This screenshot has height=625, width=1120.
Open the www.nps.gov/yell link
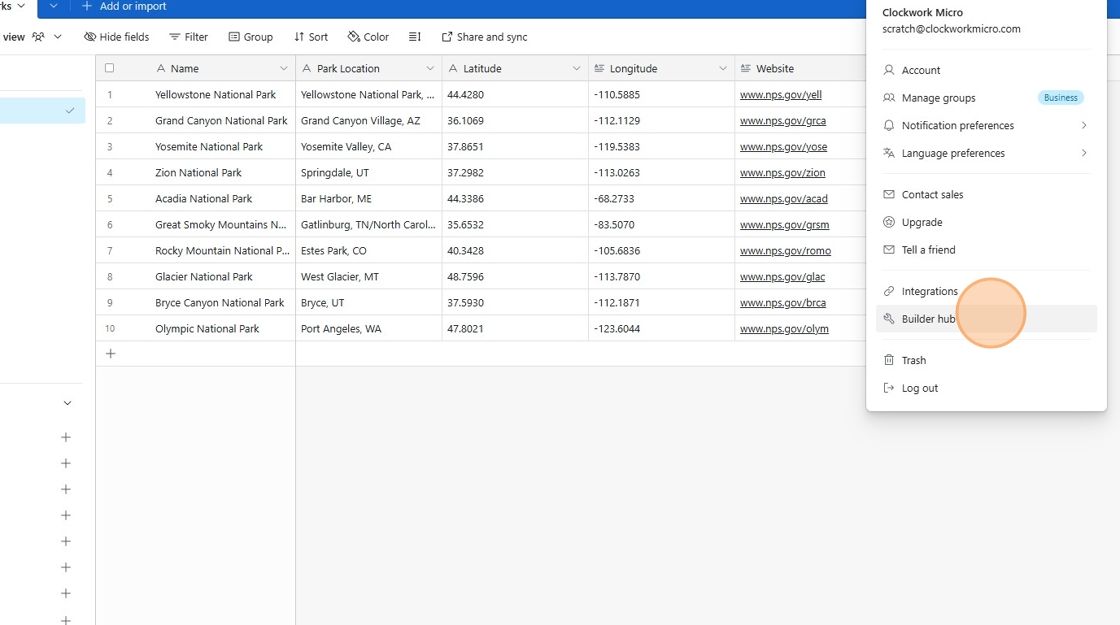pos(781,95)
